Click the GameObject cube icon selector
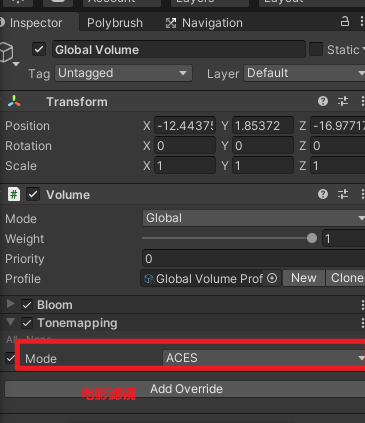 point(8,53)
